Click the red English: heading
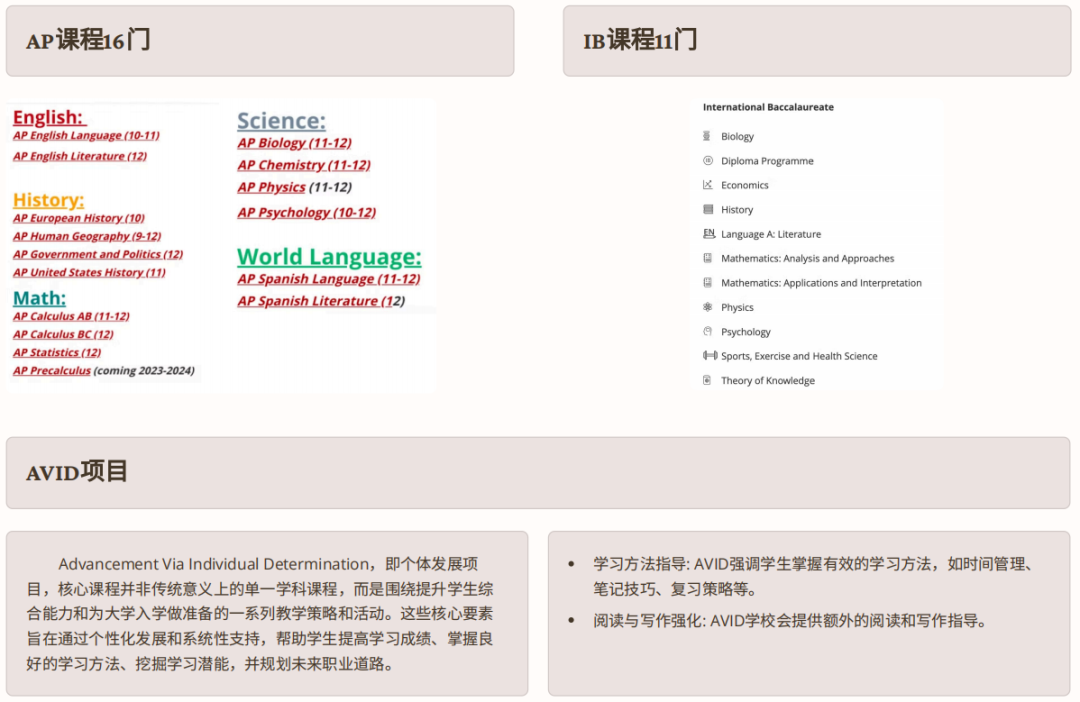1080x702 pixels. (x=48, y=117)
